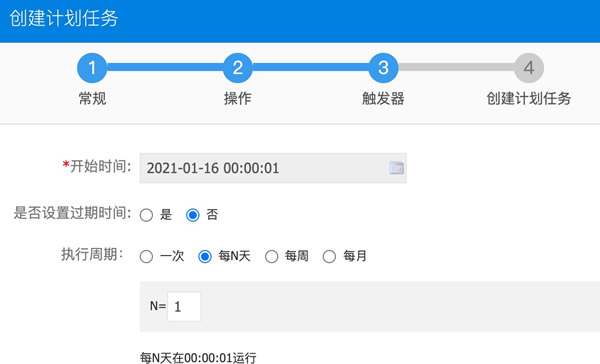
Task: Select 否 for expiry time
Action: pyautogui.click(x=192, y=215)
